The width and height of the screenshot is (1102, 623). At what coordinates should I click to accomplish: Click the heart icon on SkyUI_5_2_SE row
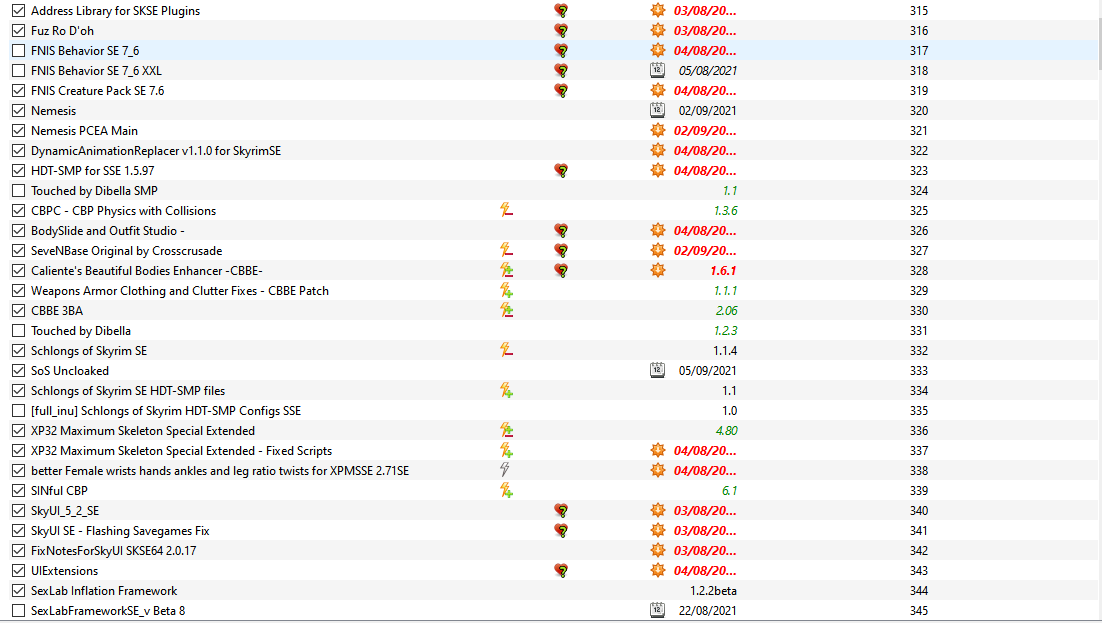pyautogui.click(x=561, y=510)
